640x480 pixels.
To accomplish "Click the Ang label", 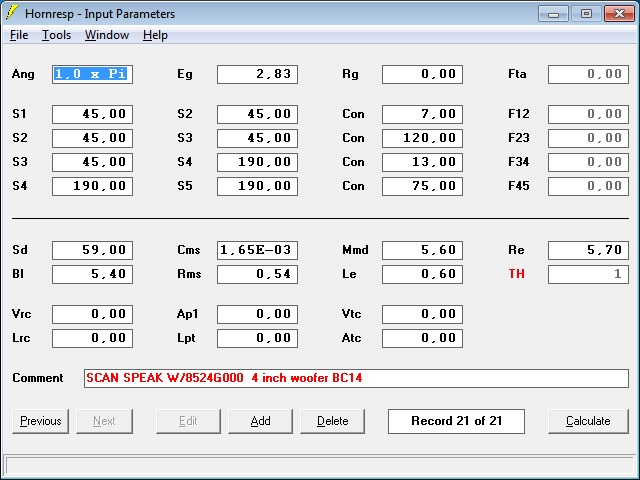I will click(23, 74).
